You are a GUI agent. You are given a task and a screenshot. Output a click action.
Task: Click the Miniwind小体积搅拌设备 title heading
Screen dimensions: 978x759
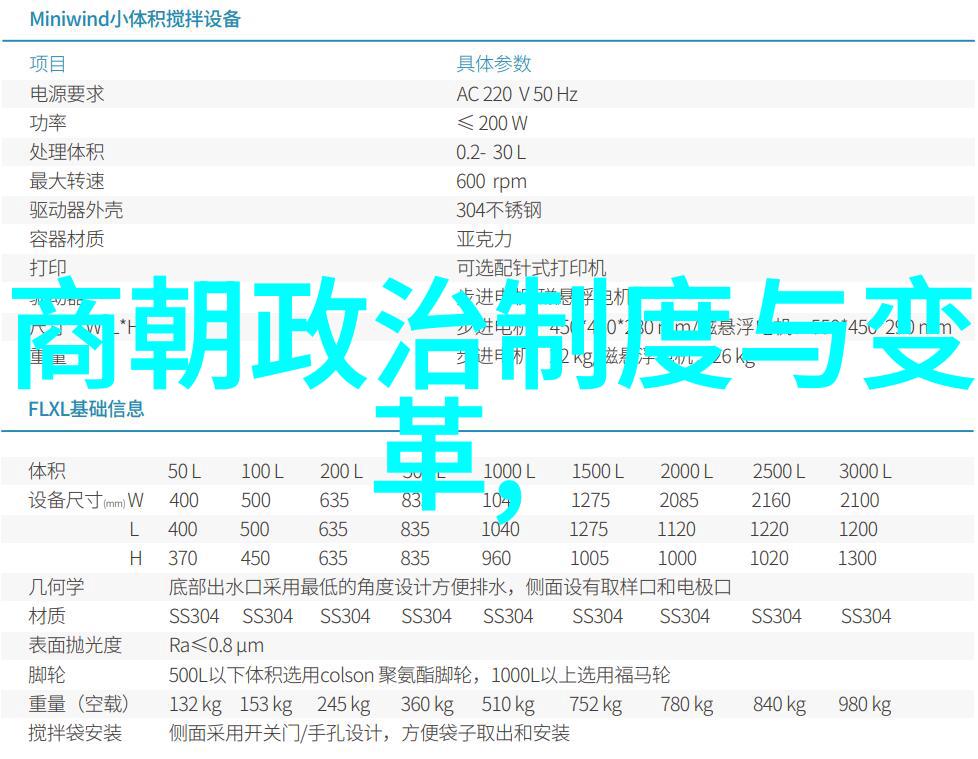click(x=135, y=19)
